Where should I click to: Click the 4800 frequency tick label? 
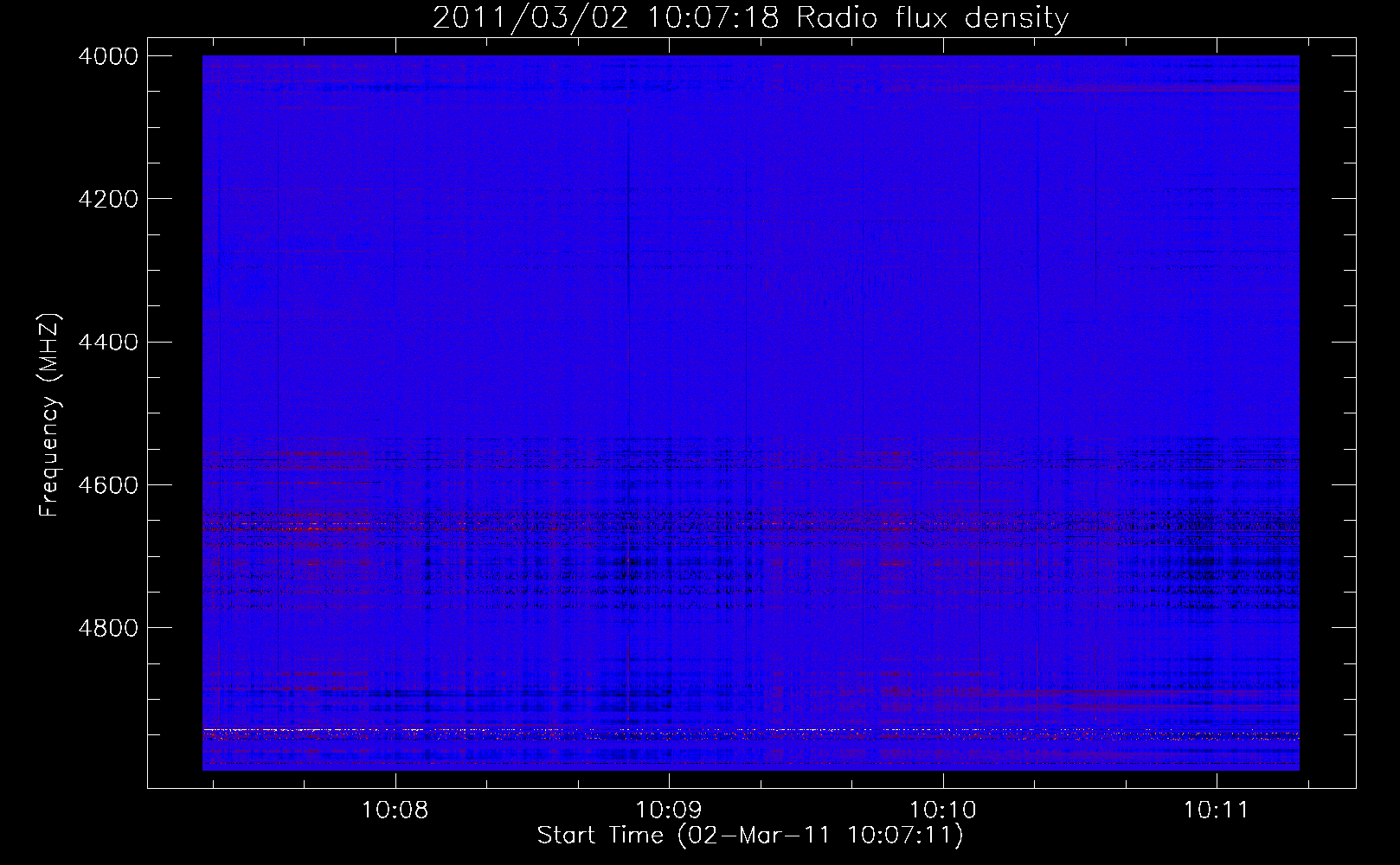[x=108, y=628]
